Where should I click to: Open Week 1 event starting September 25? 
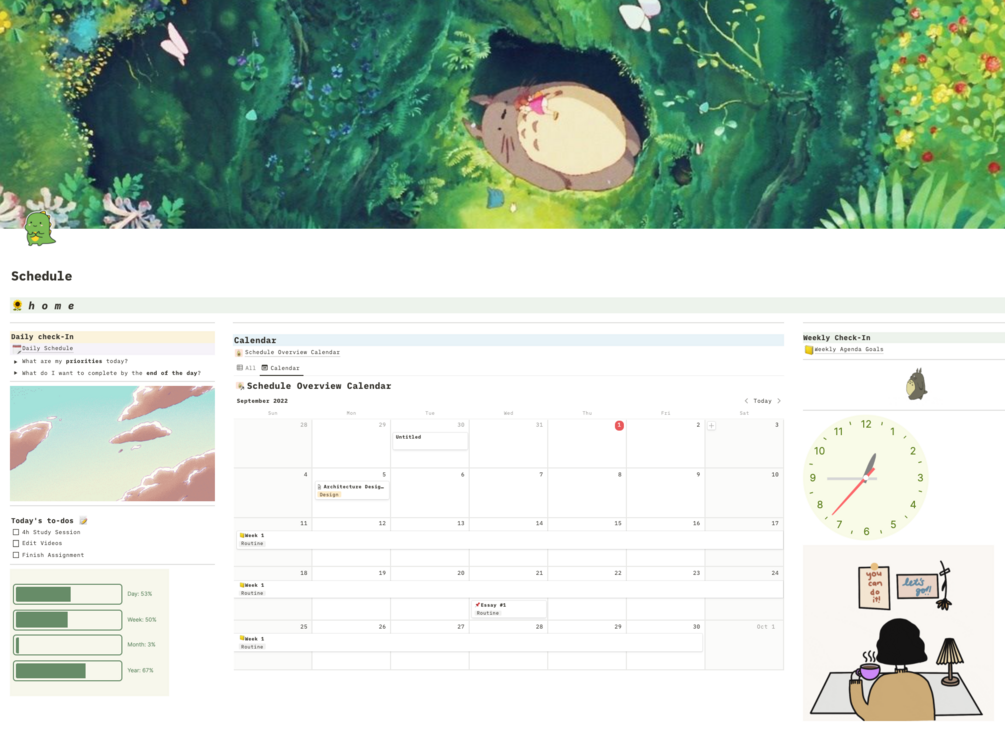469,643
